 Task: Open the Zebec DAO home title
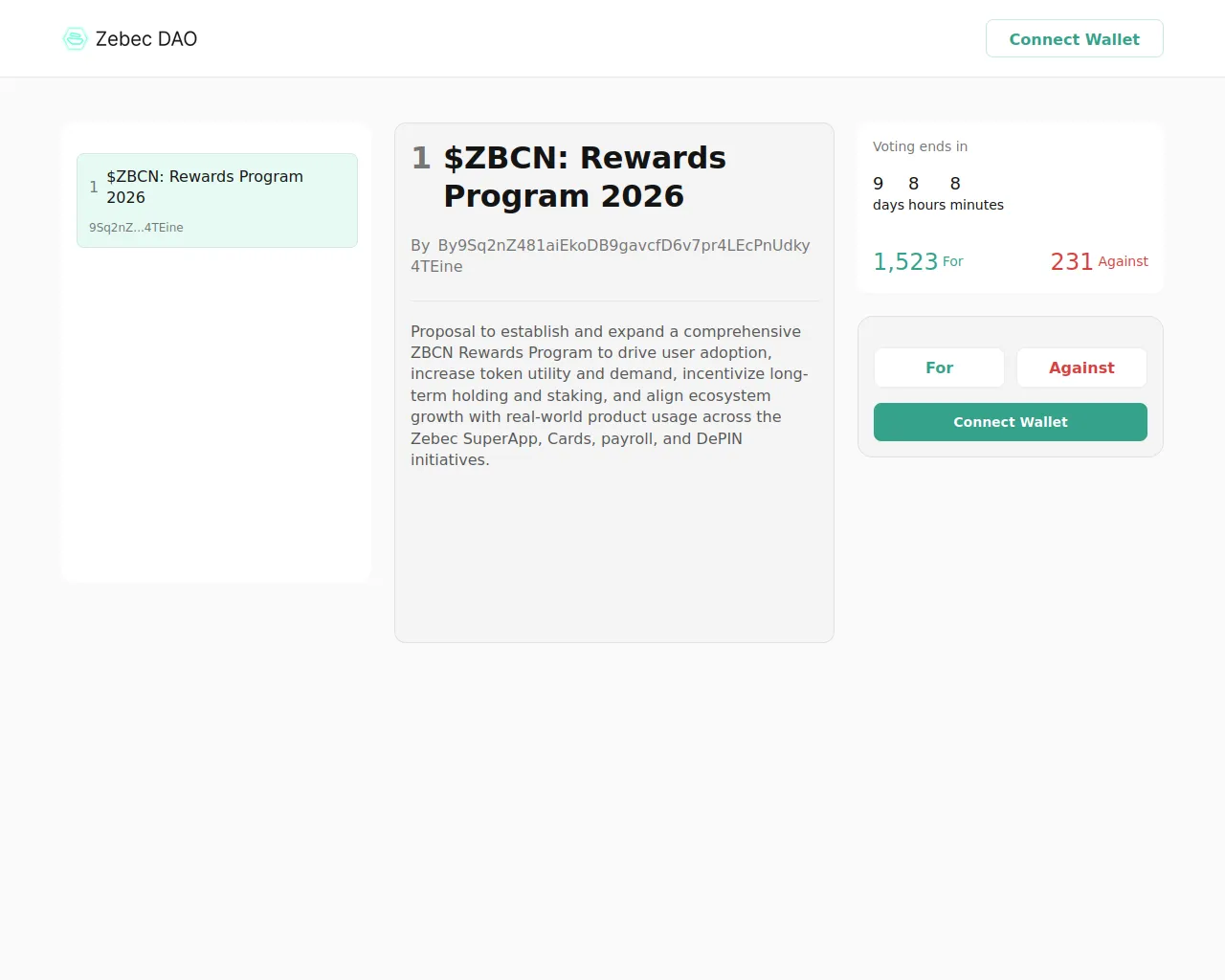click(146, 38)
